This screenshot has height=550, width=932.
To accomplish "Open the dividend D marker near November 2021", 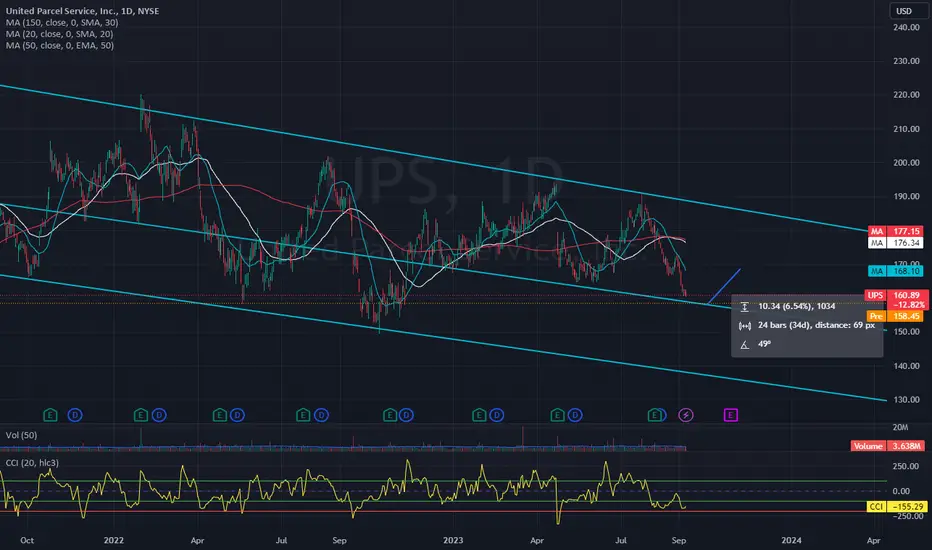I will point(74,415).
